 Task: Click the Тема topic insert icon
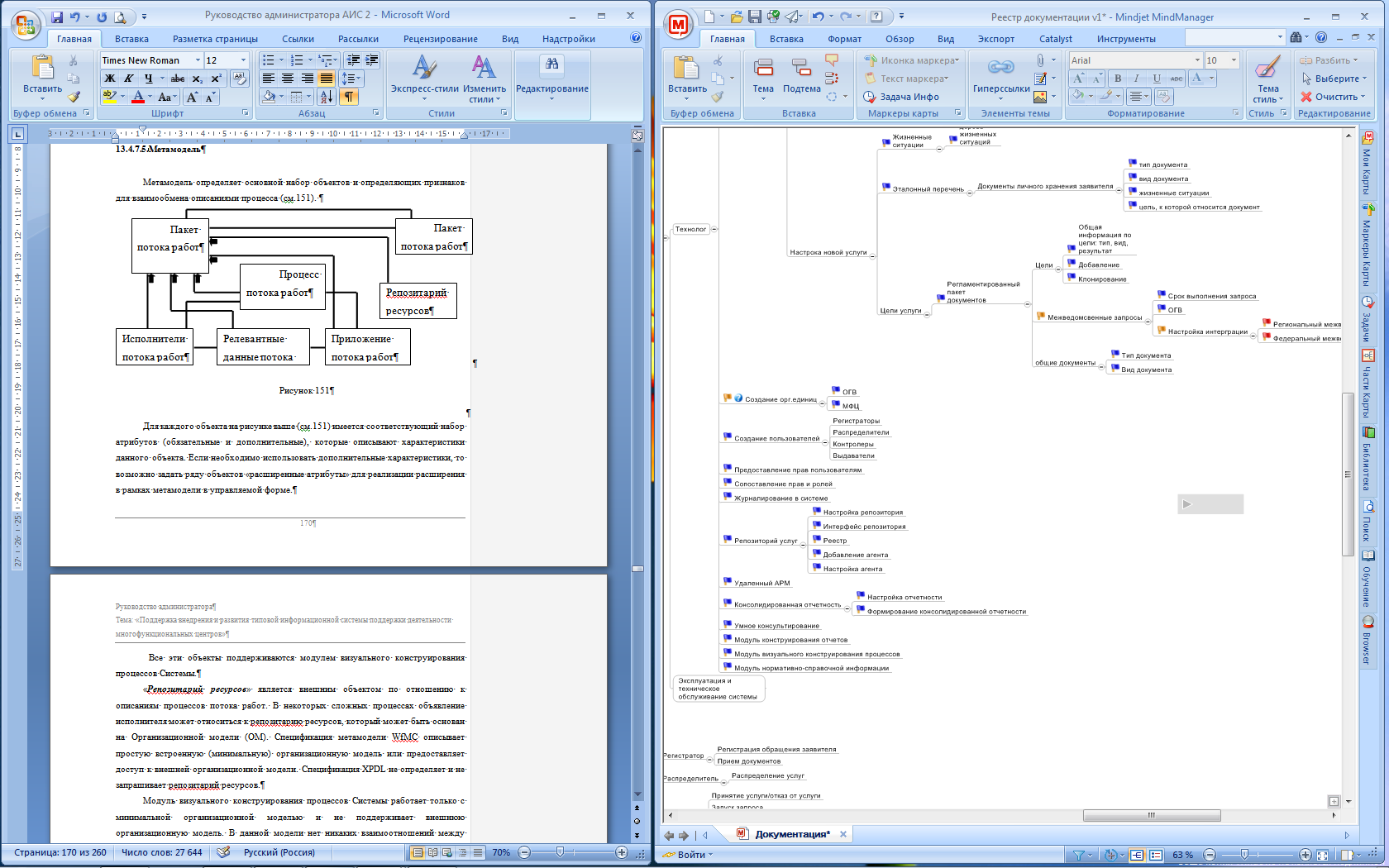pyautogui.click(x=763, y=73)
